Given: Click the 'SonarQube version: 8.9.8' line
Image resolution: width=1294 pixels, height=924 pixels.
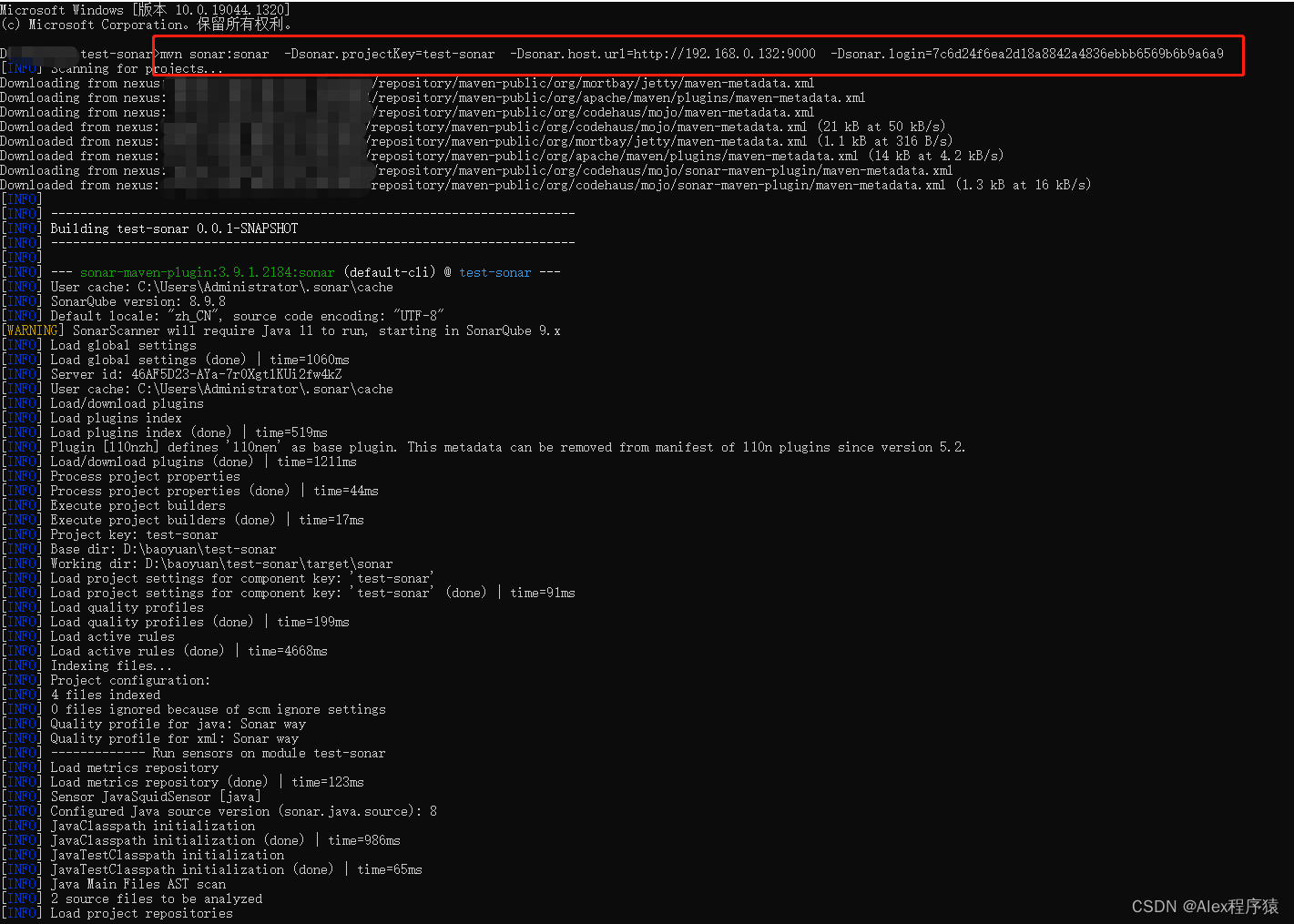Looking at the screenshot, I should pyautogui.click(x=114, y=301).
